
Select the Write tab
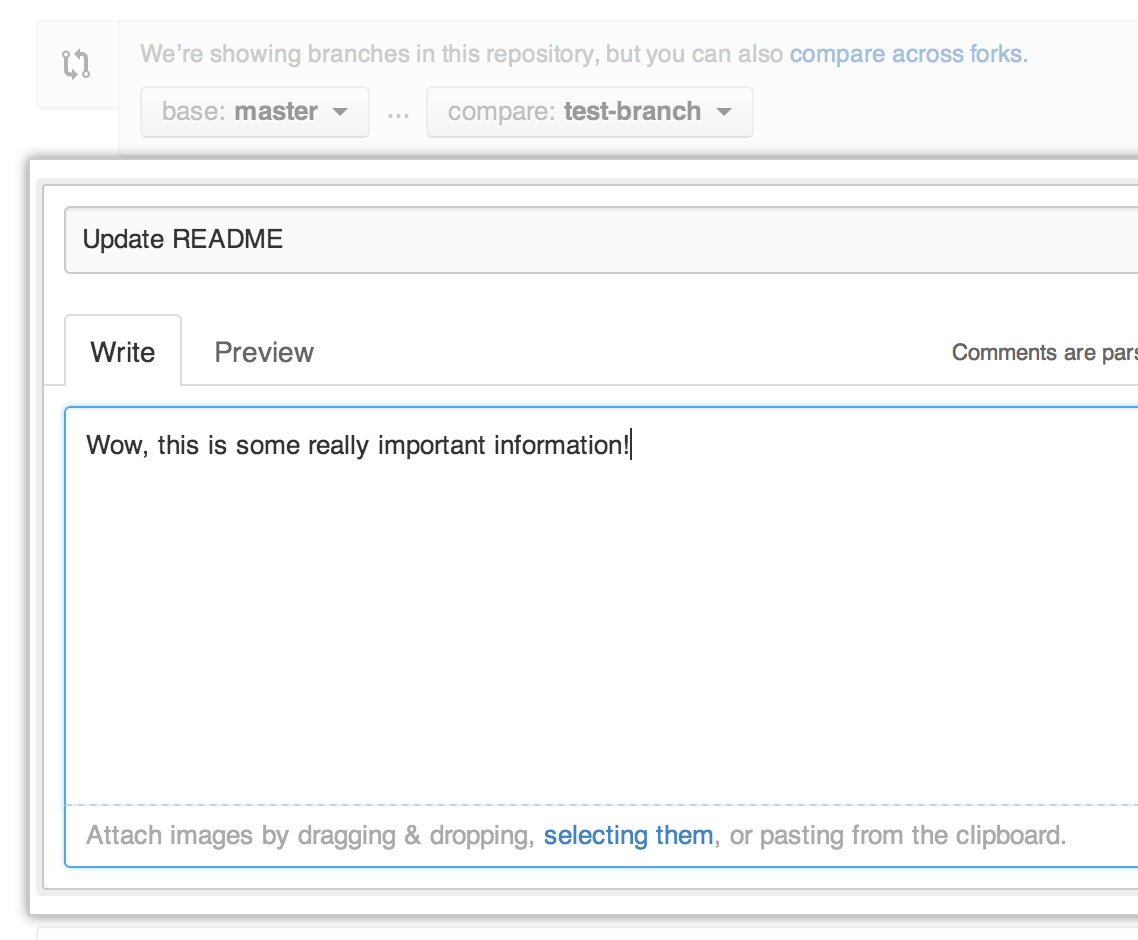(122, 351)
